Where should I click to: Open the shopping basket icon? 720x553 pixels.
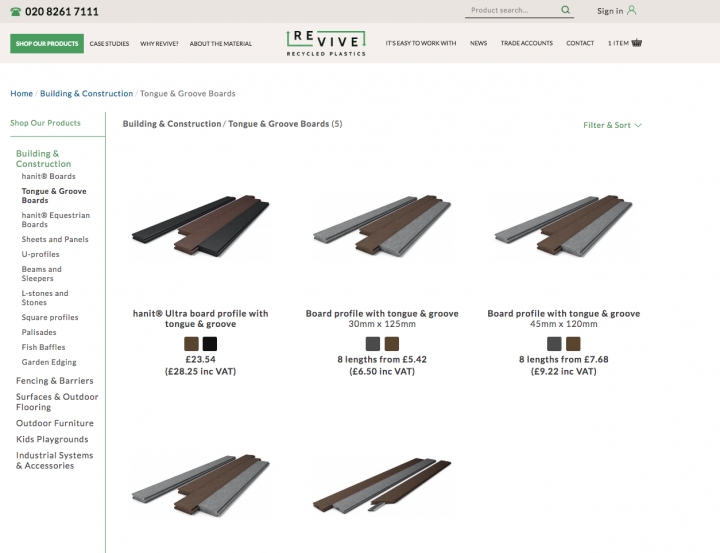[x=637, y=43]
